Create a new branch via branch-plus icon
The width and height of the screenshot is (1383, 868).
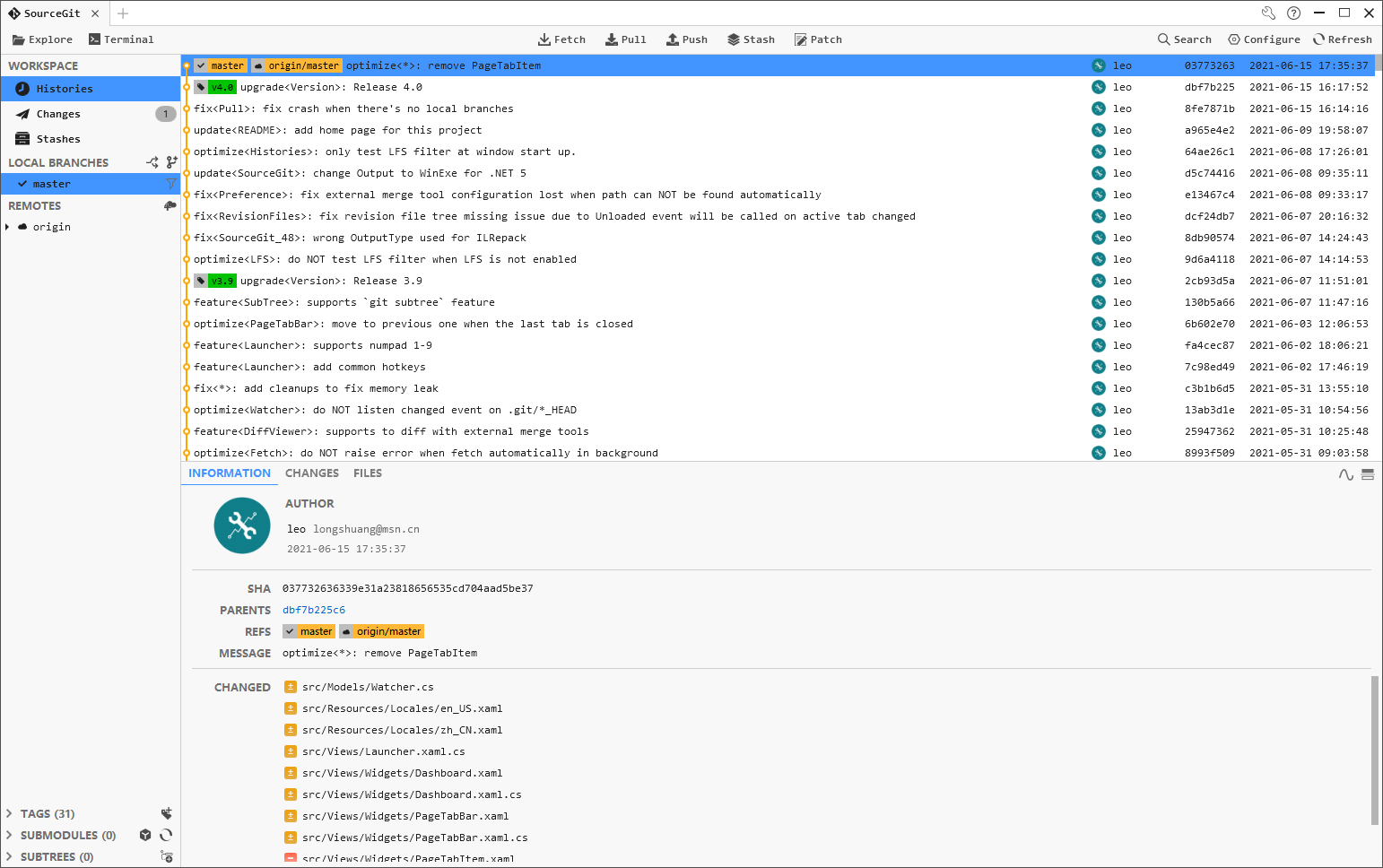pyautogui.click(x=171, y=162)
